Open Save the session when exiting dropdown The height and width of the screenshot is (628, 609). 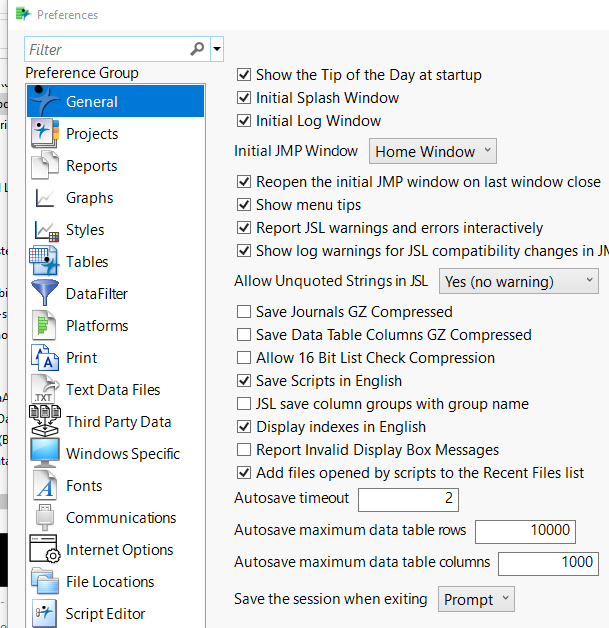[477, 600]
